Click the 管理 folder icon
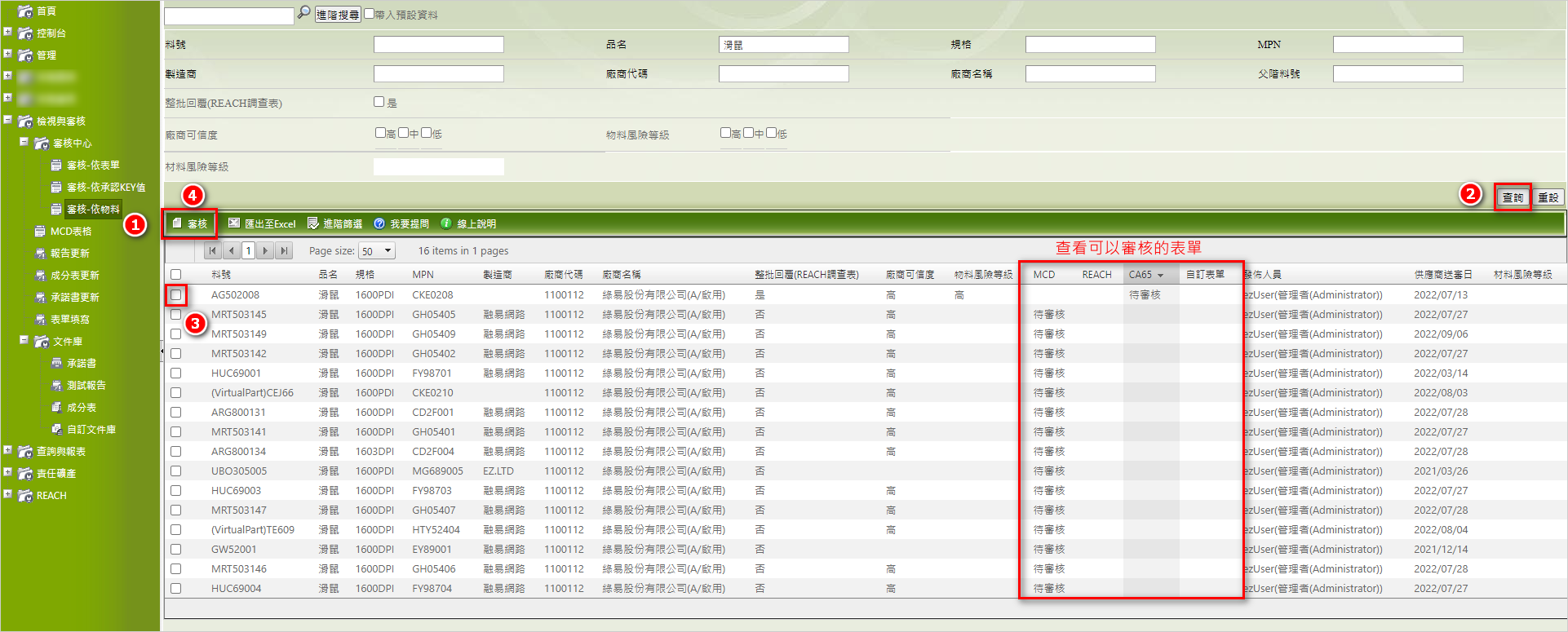The image size is (1568, 632). click(25, 55)
